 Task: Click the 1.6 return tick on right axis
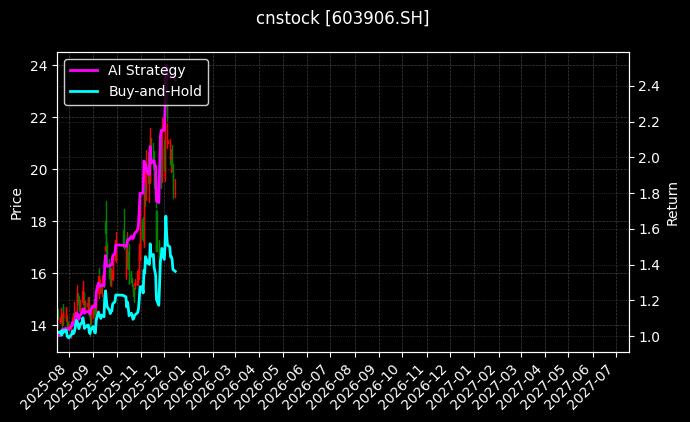648,229
